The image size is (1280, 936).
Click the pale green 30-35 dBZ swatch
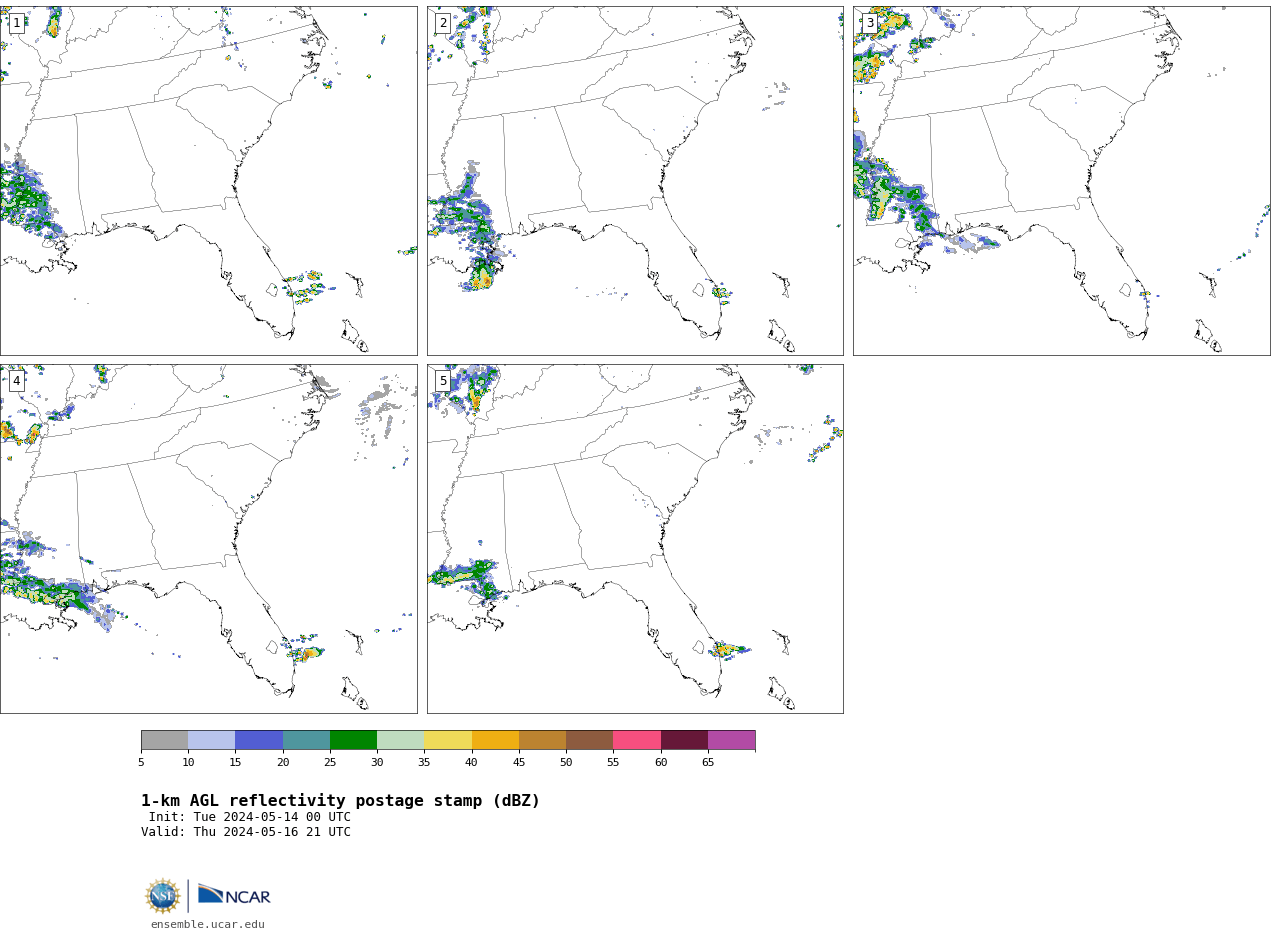click(x=401, y=740)
